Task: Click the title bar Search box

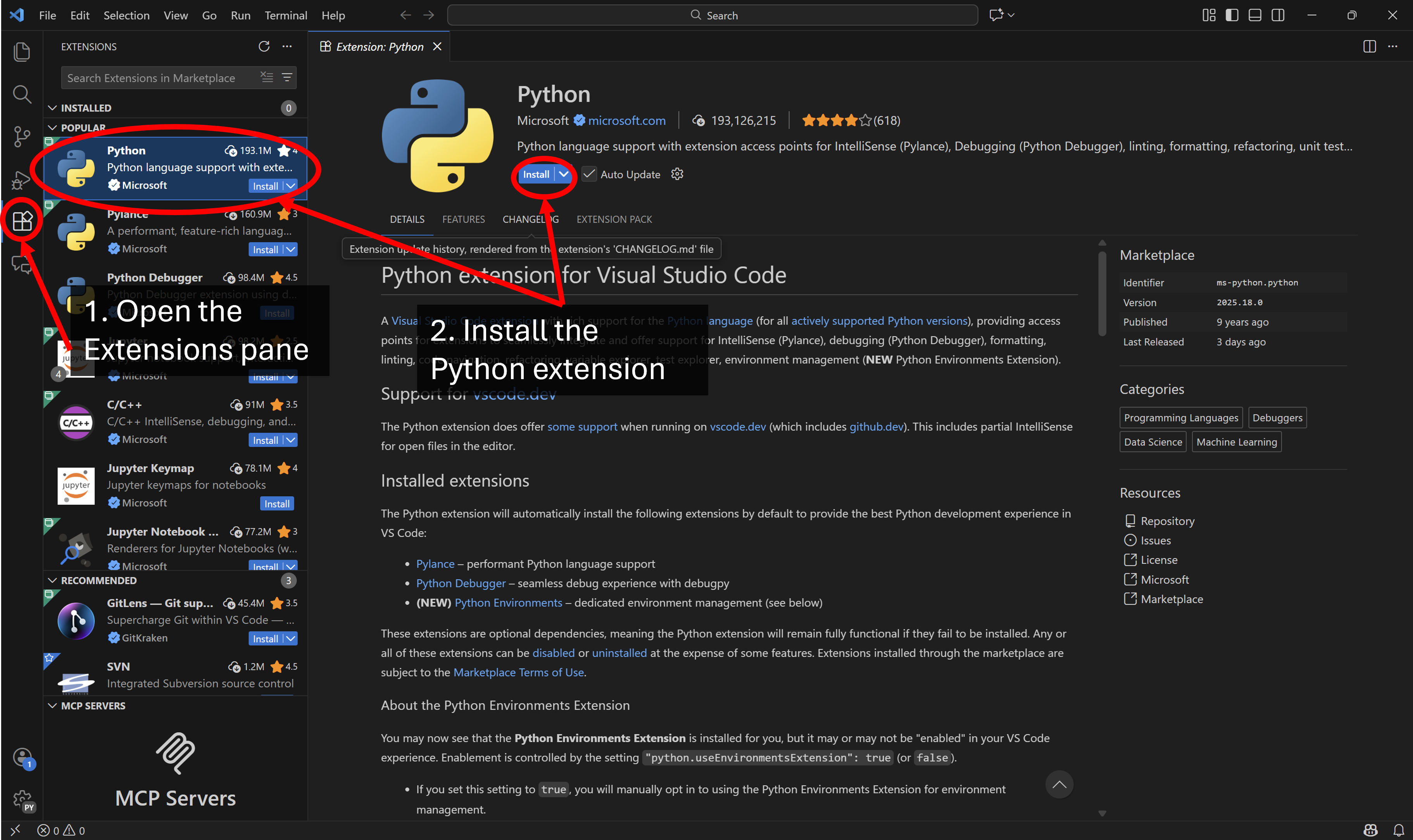Action: click(x=713, y=15)
